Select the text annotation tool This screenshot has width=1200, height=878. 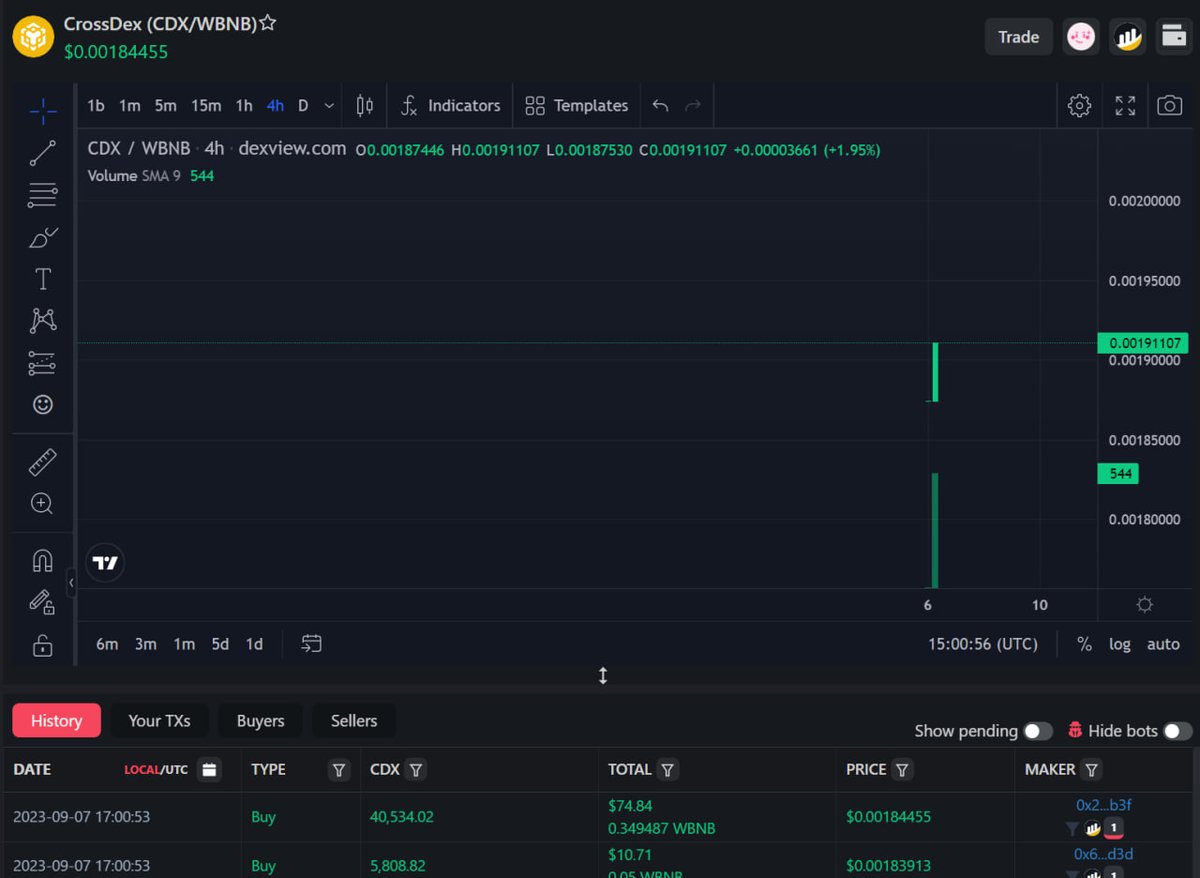click(x=42, y=279)
